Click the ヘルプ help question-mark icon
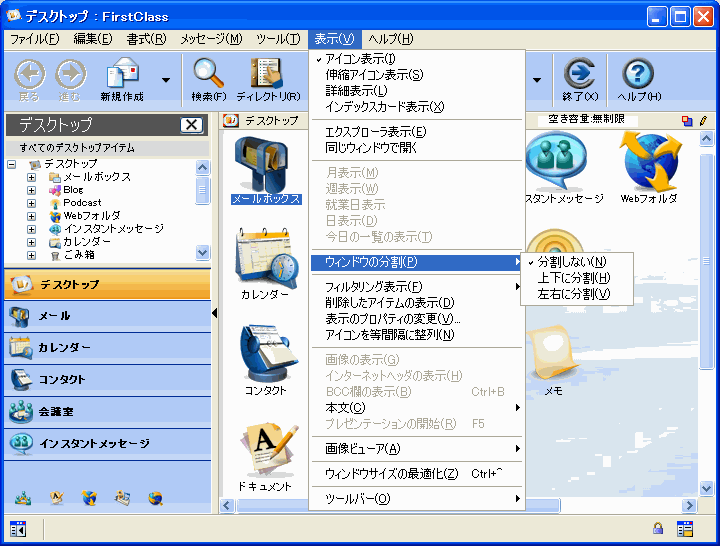This screenshot has height=546, width=720. (638, 73)
